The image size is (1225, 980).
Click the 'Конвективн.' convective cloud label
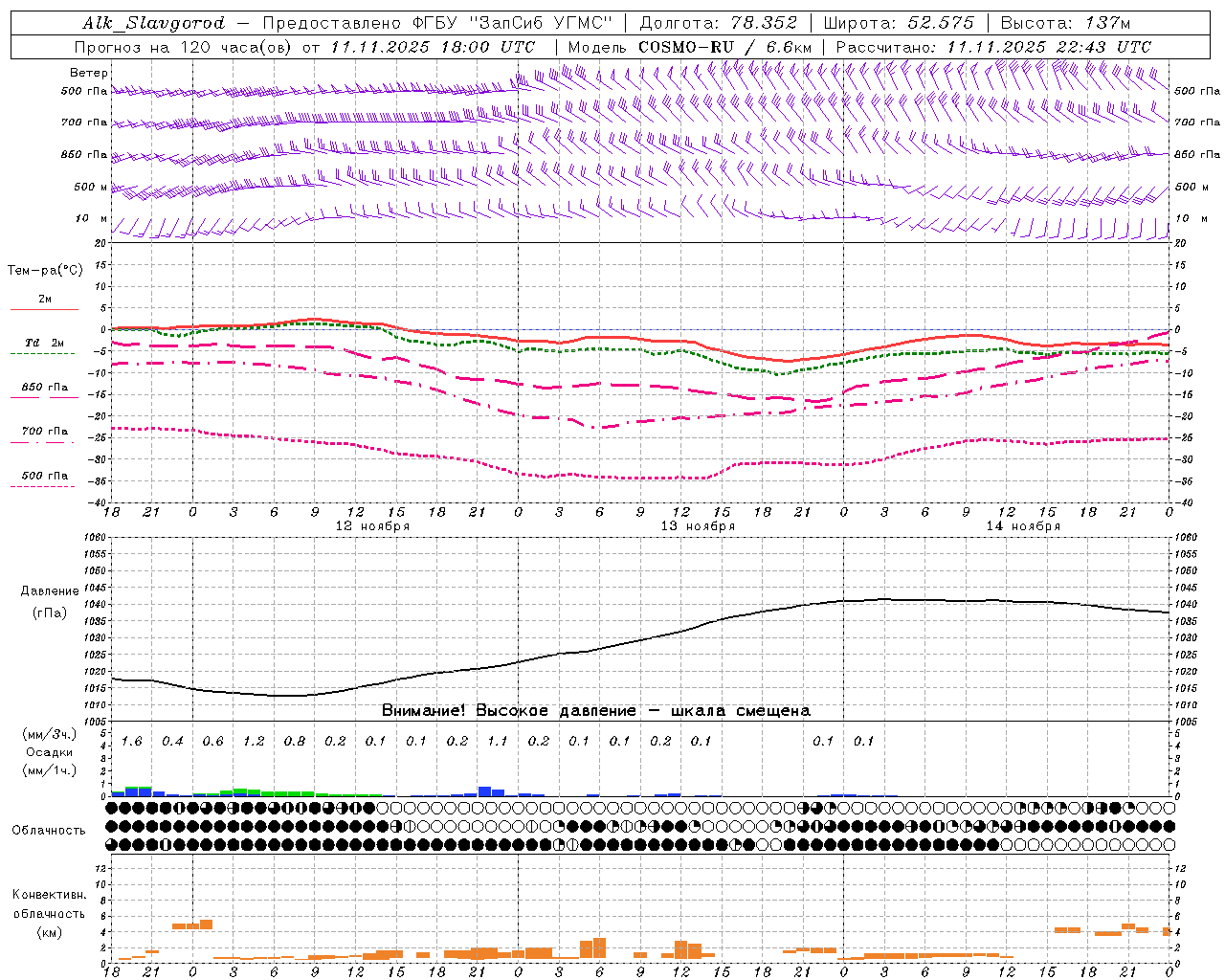coord(50,895)
